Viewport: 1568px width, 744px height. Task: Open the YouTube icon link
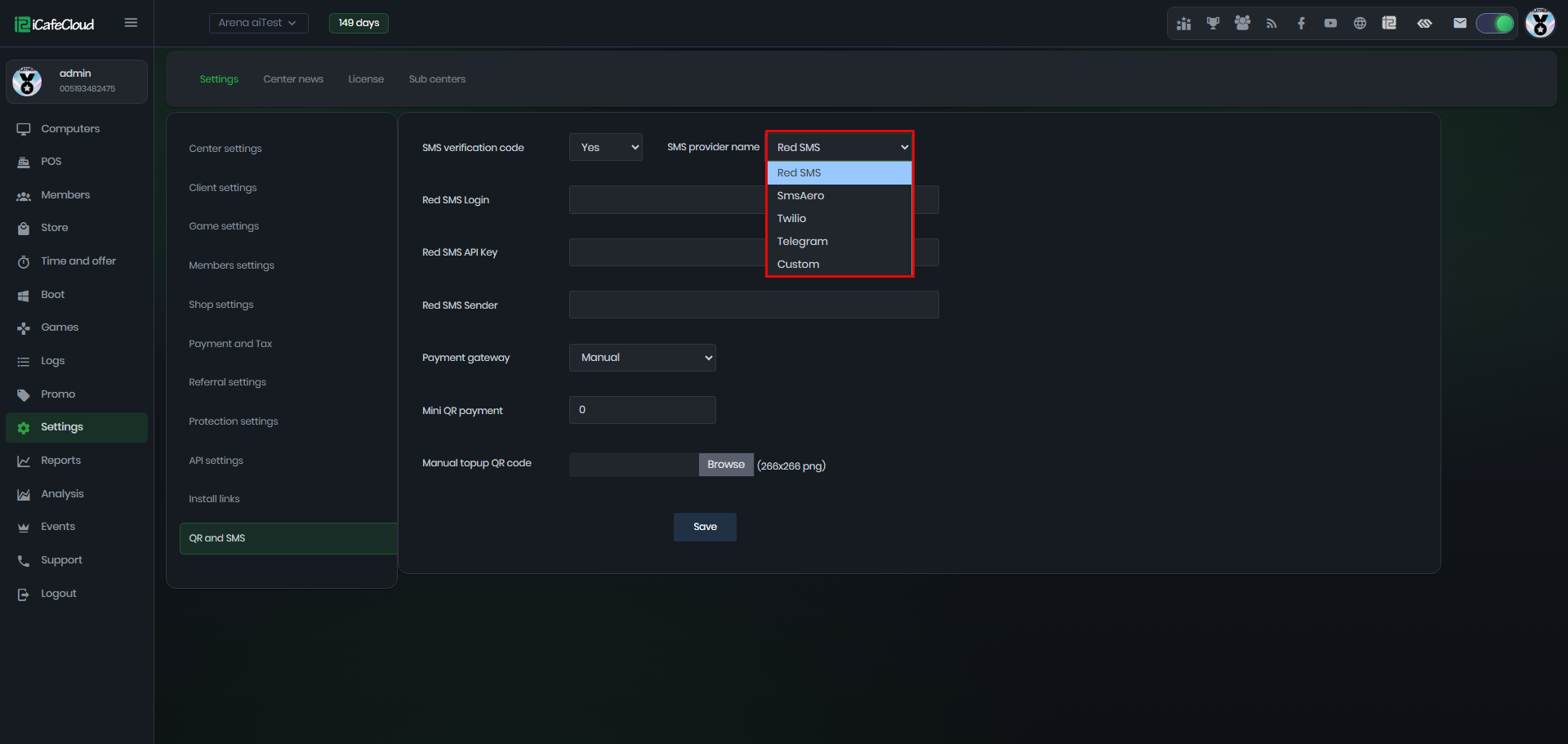pos(1330,24)
